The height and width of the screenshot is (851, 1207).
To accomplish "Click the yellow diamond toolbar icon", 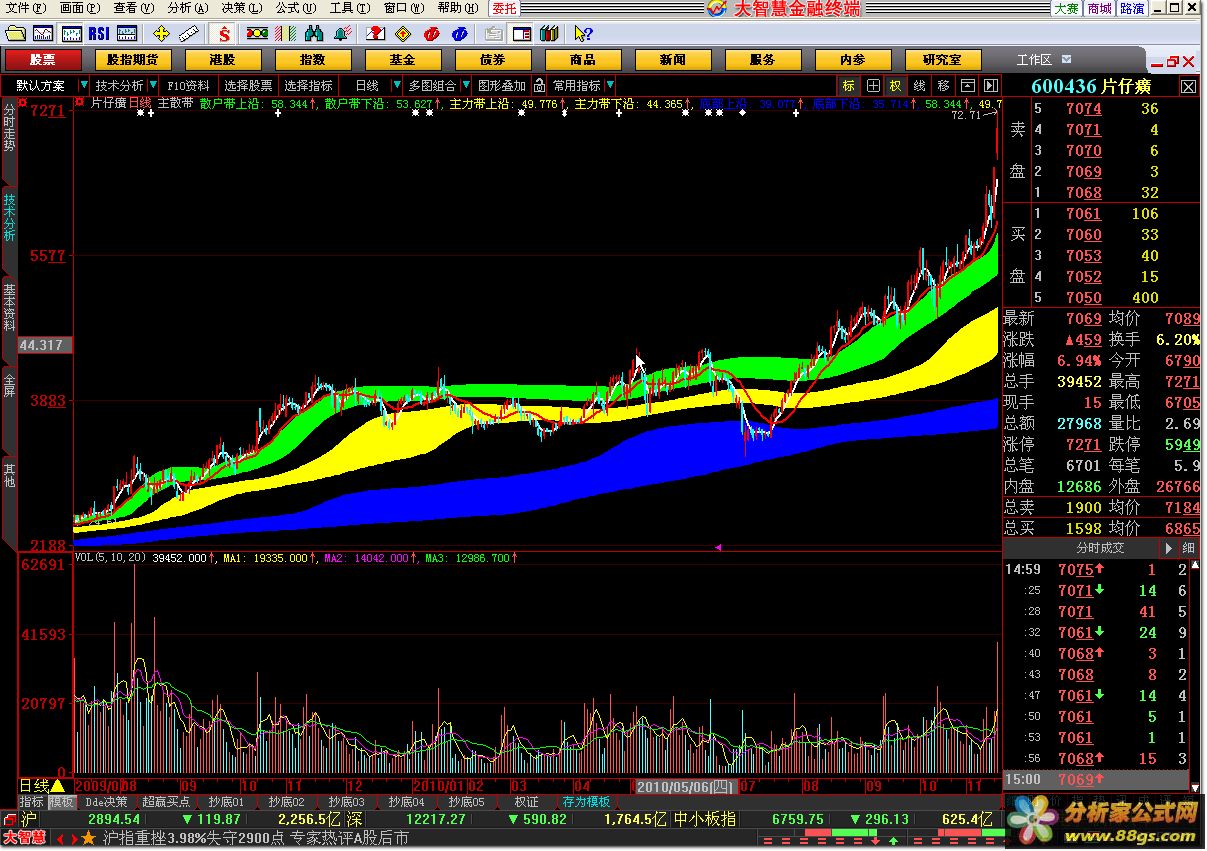I will coord(403,34).
